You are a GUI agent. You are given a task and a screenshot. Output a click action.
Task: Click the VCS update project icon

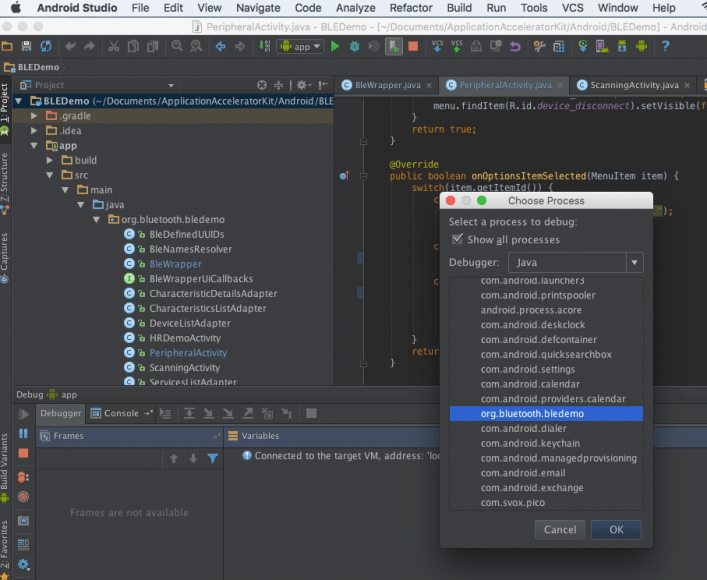[437, 46]
